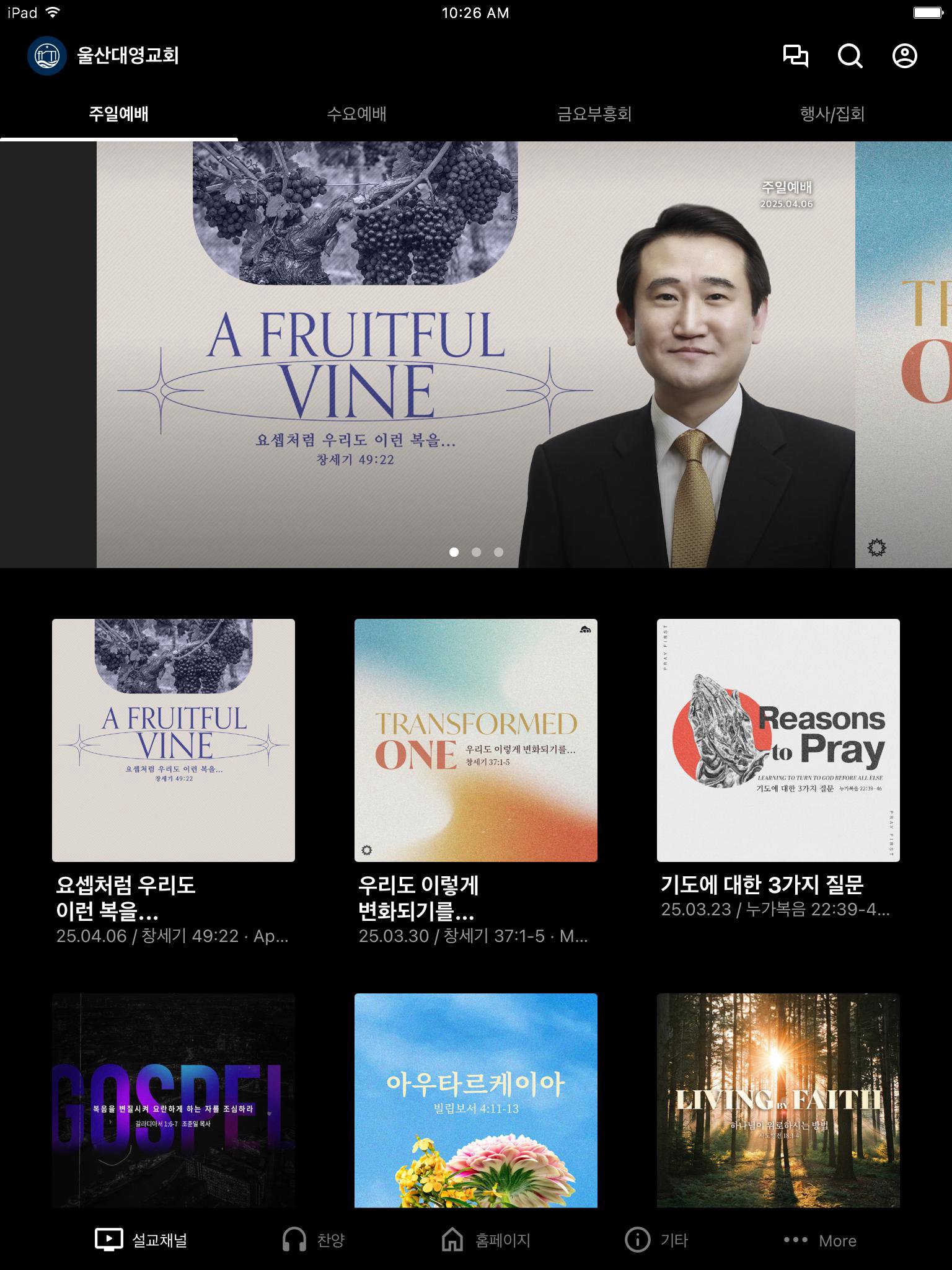Switch to 수요예배 tab
The height and width of the screenshot is (1270, 952).
pos(356,114)
